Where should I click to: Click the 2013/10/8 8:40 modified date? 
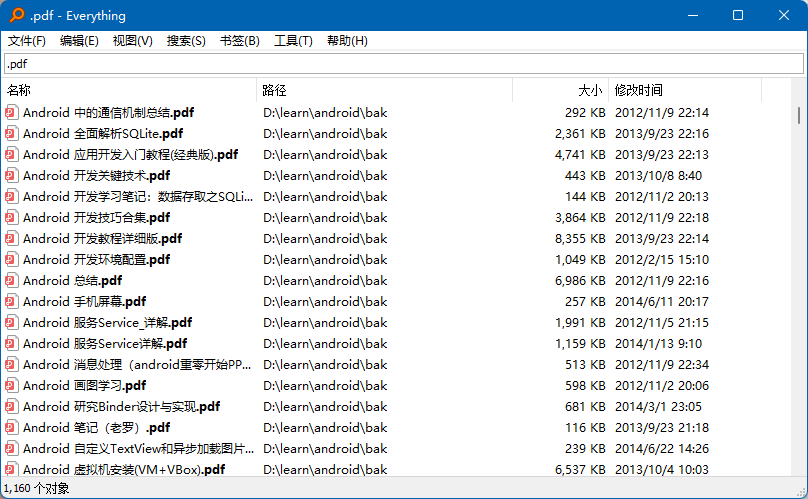click(x=658, y=175)
